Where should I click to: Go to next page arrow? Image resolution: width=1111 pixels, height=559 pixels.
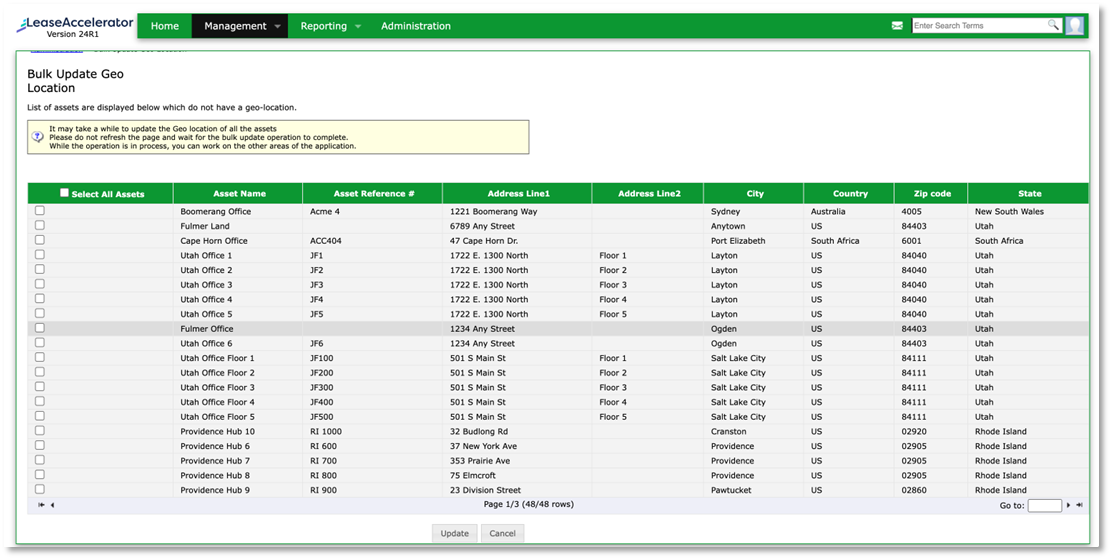1068,505
